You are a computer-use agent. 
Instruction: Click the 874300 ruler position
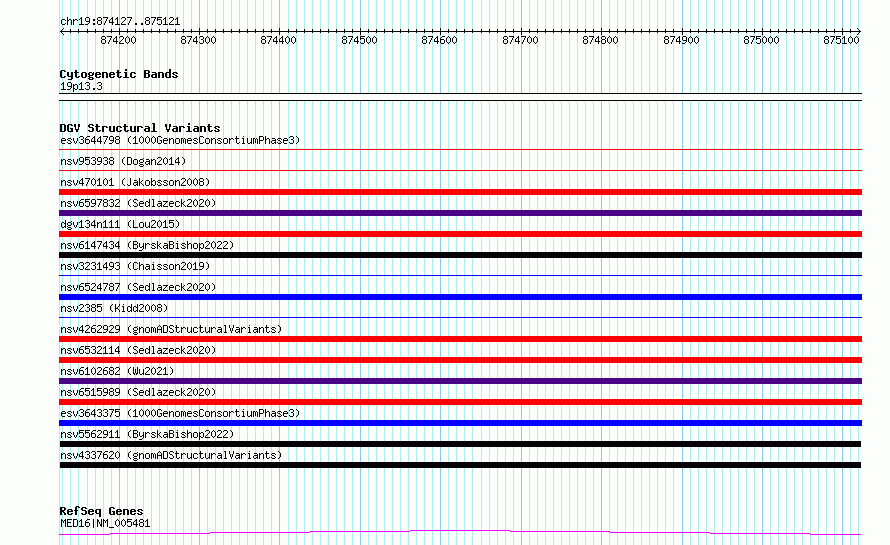tap(198, 40)
